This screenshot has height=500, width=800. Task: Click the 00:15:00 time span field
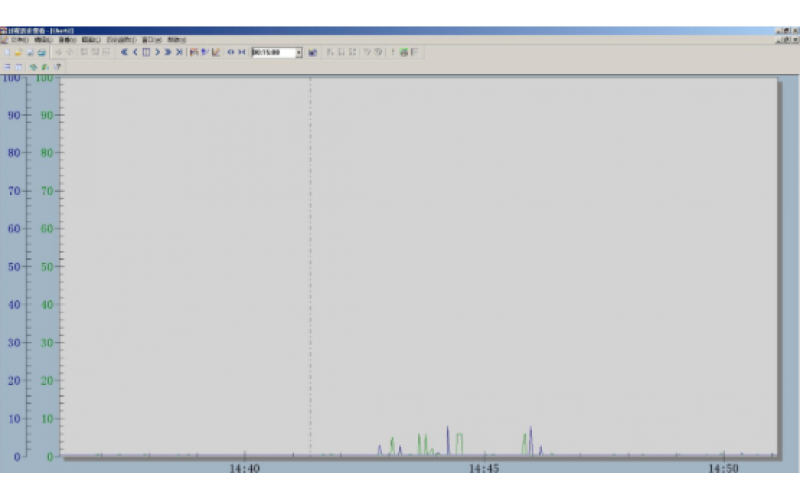[x=271, y=52]
